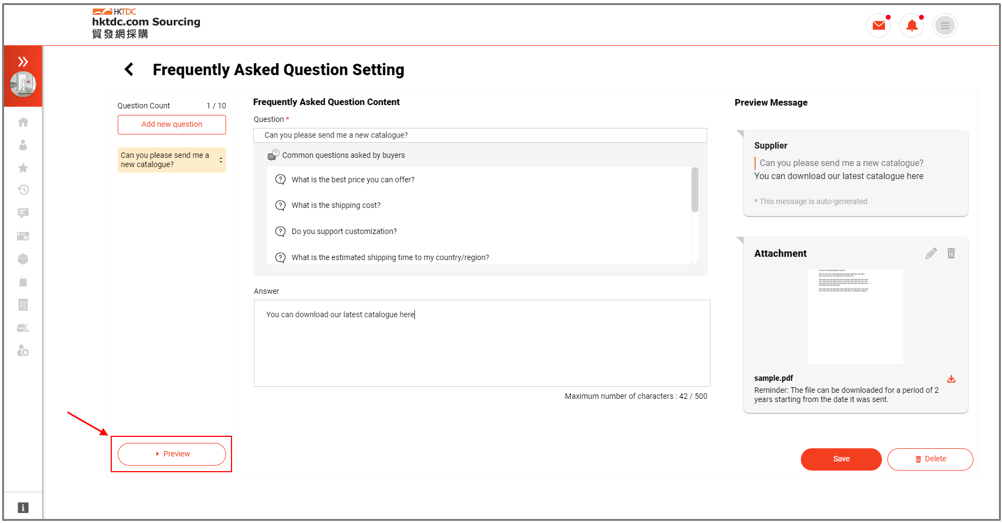Choose 'What is the shipping cost?' suggestion

coord(335,205)
